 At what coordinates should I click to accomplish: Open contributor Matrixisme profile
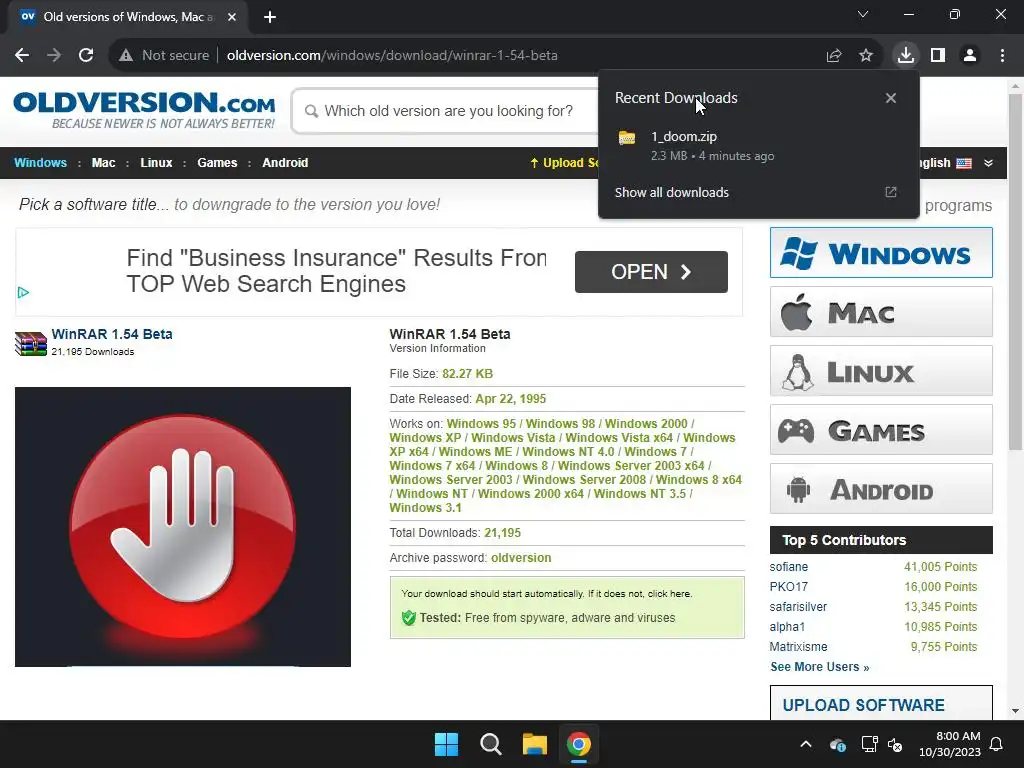point(798,647)
